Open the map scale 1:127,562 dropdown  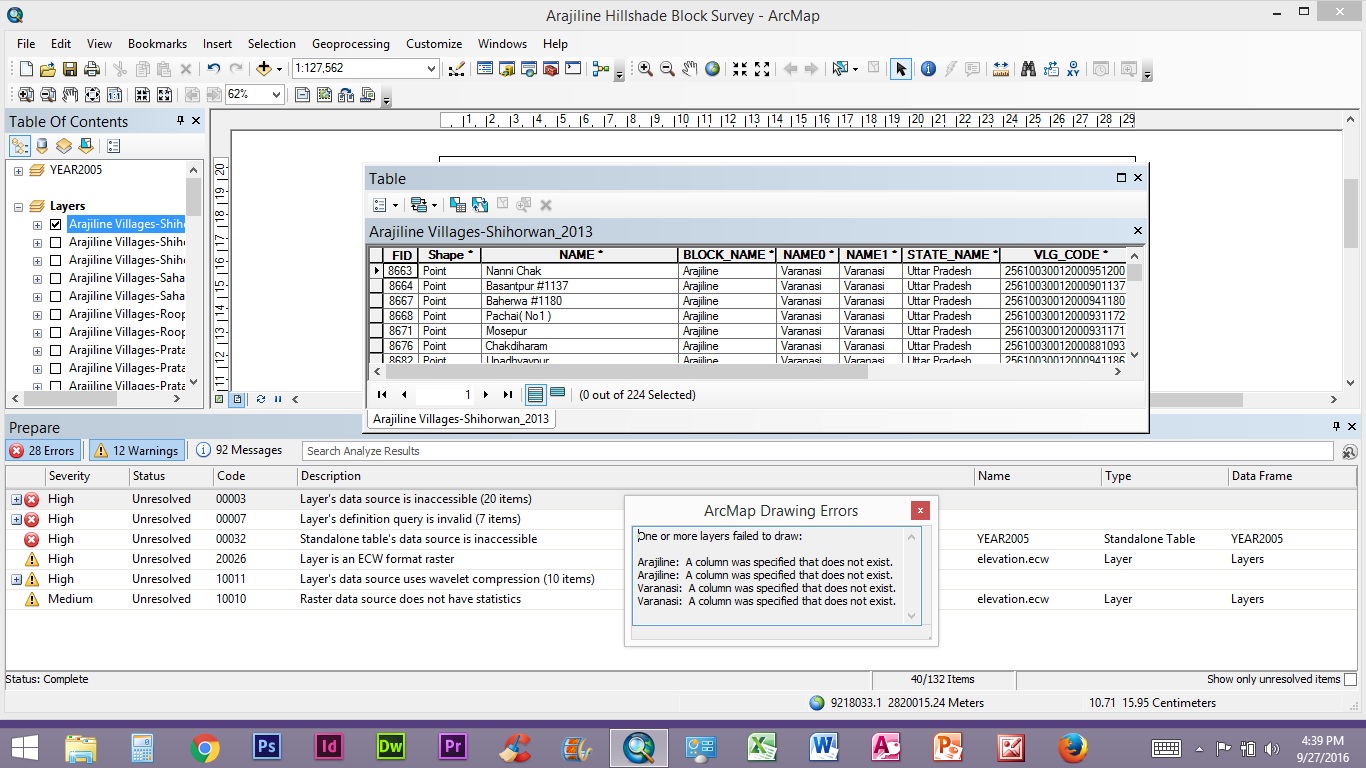click(431, 69)
